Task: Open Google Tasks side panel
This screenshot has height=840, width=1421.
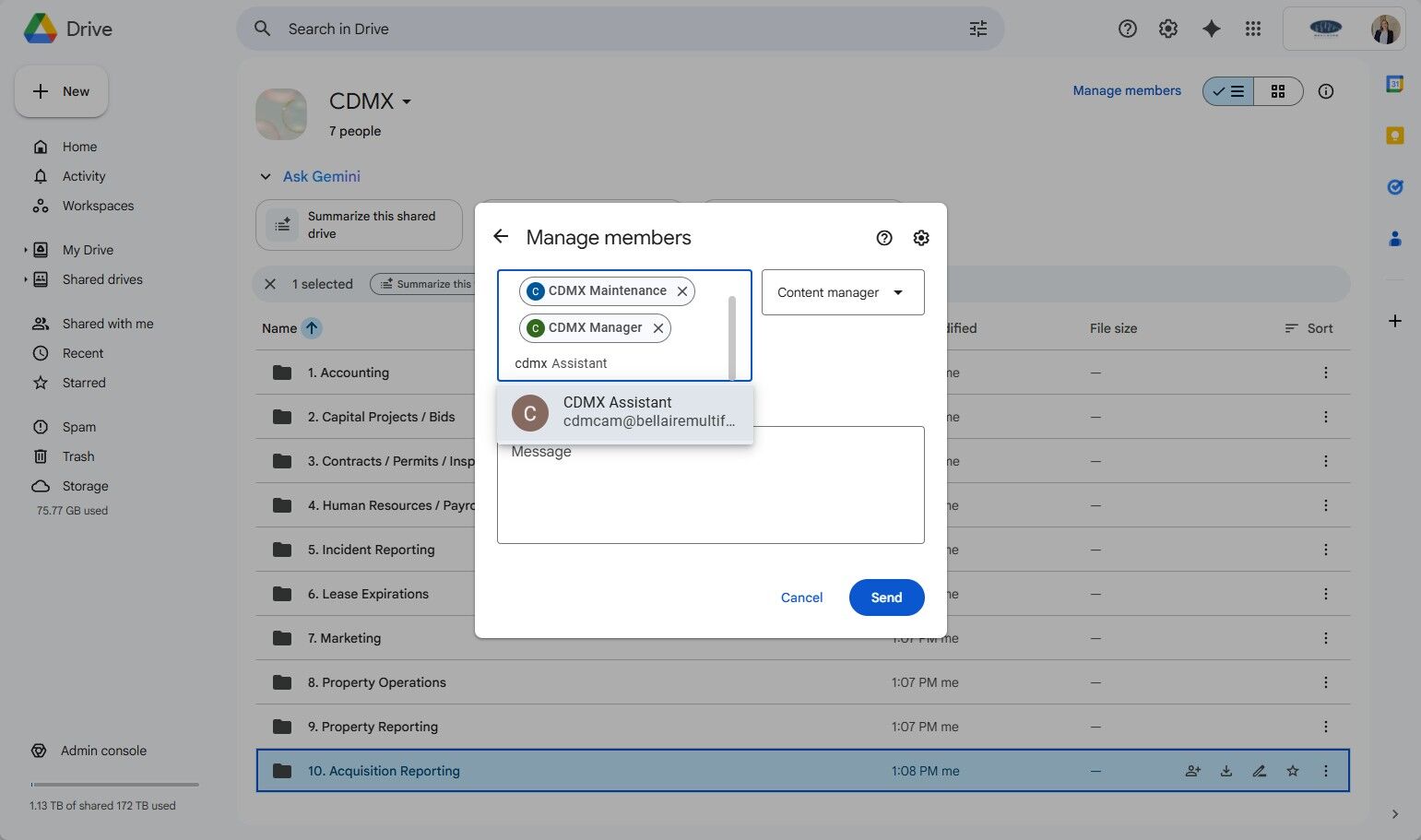Action: point(1395,187)
